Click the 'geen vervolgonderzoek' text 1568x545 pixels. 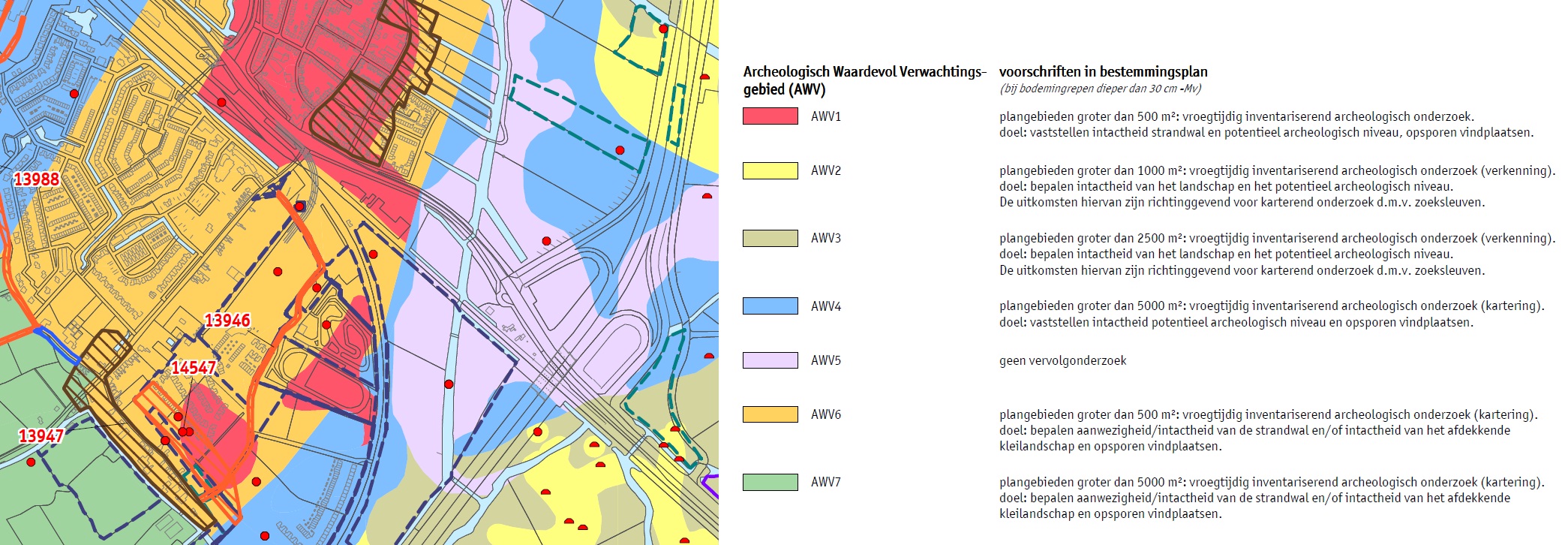1062,360
